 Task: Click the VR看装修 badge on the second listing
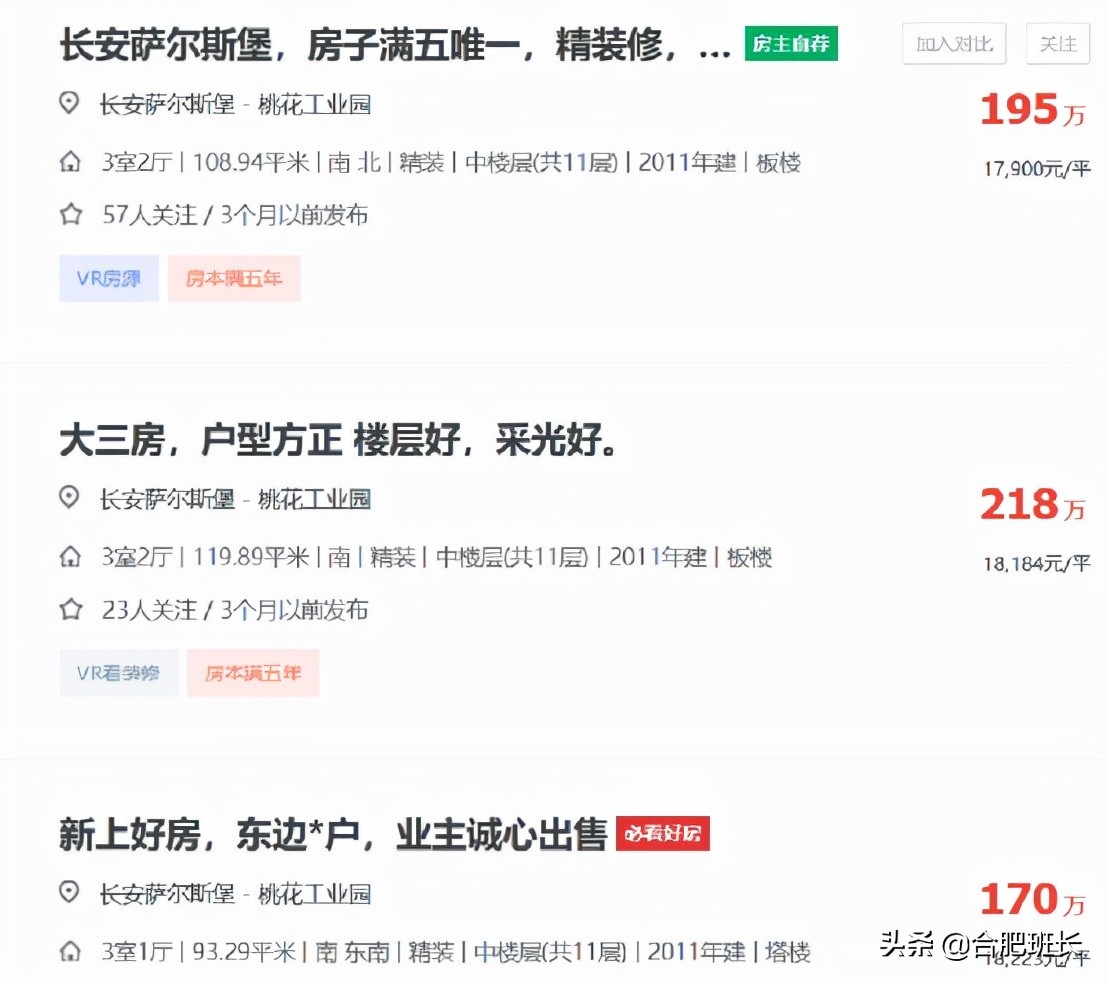coord(118,673)
